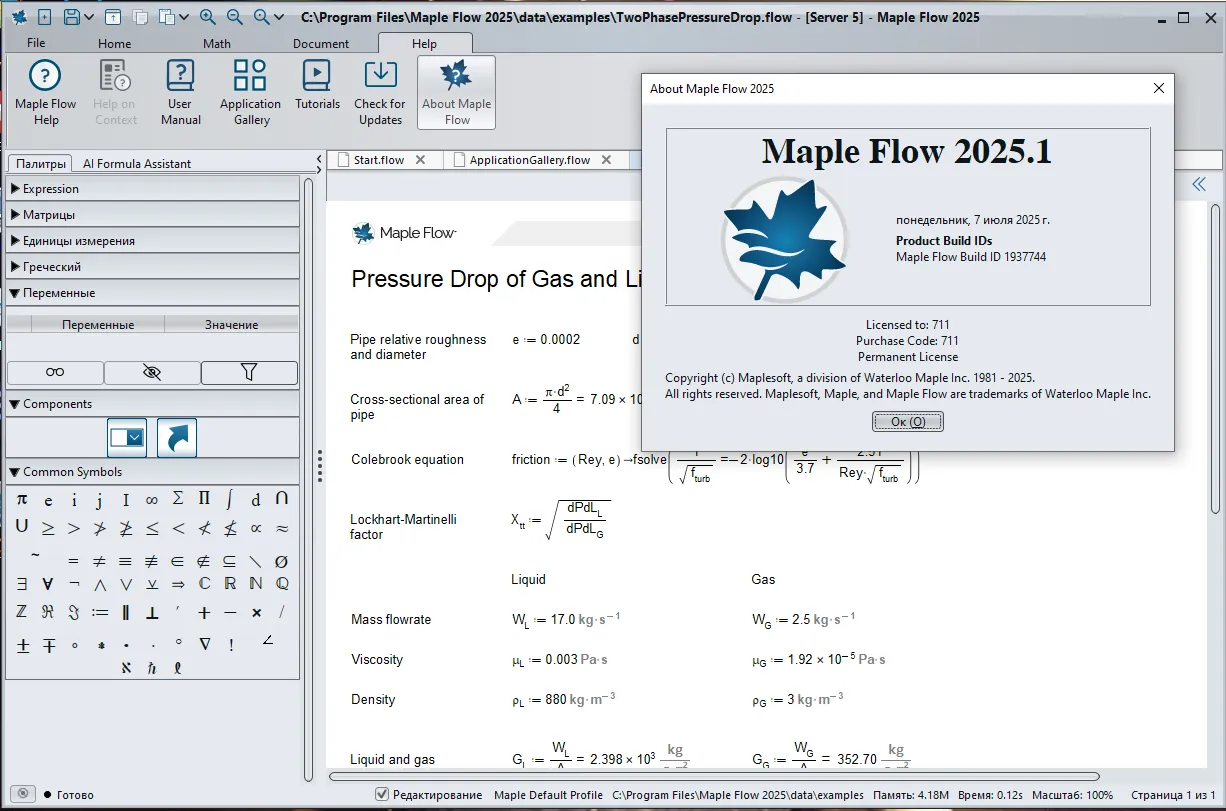
Task: Create a new document from quick toolbar
Action: pyautogui.click(x=43, y=17)
